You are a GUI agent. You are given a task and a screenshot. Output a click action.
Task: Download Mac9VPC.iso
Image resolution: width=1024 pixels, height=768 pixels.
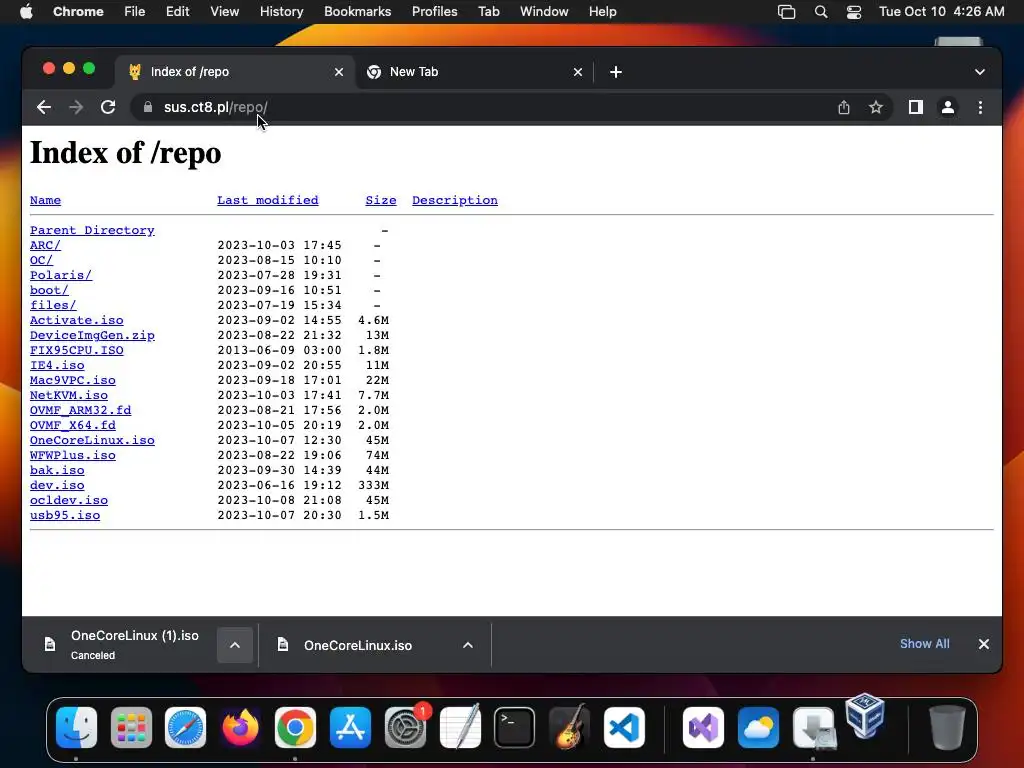pos(72,381)
